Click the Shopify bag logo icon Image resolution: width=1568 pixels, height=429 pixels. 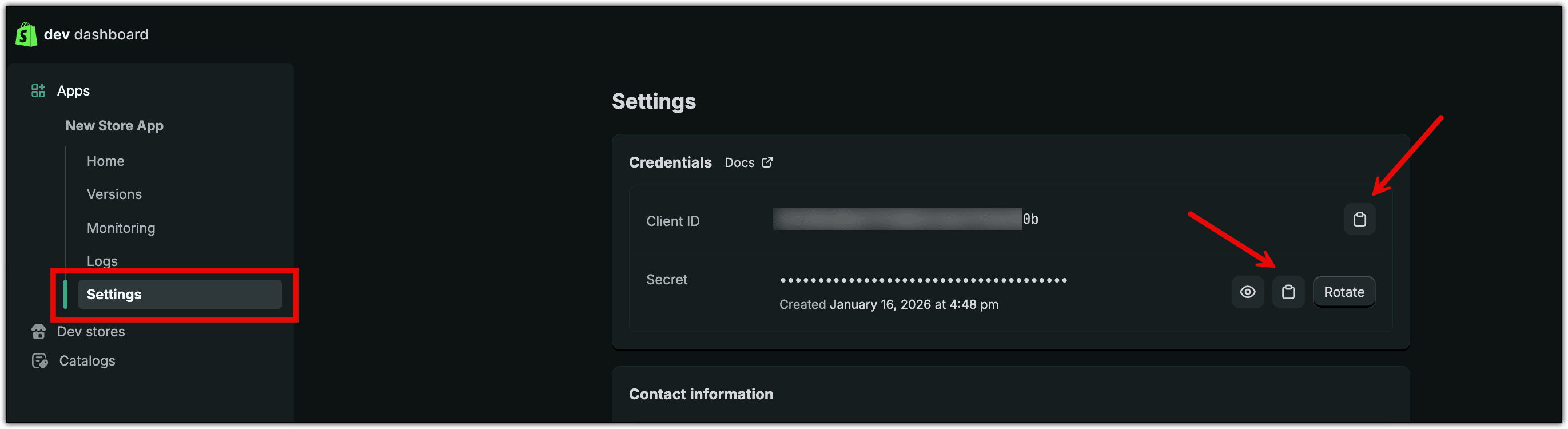[26, 34]
